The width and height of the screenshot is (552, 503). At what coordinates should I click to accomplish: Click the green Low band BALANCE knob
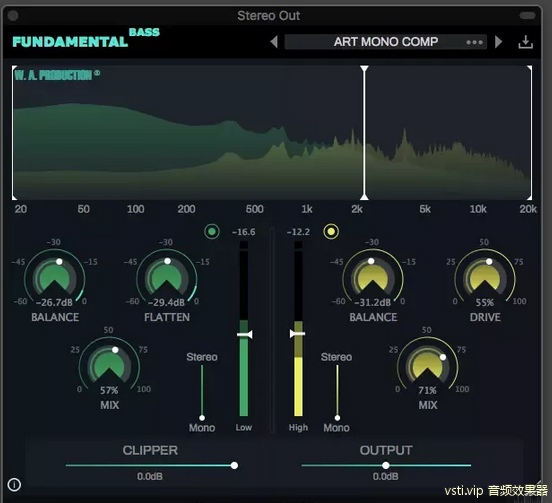tap(55, 278)
